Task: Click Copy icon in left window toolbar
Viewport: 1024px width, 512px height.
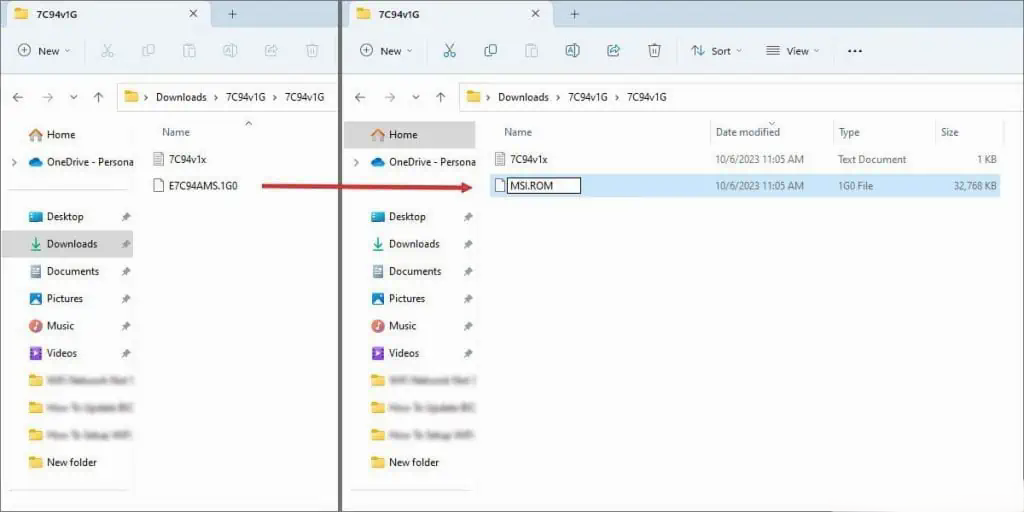Action: [x=148, y=51]
